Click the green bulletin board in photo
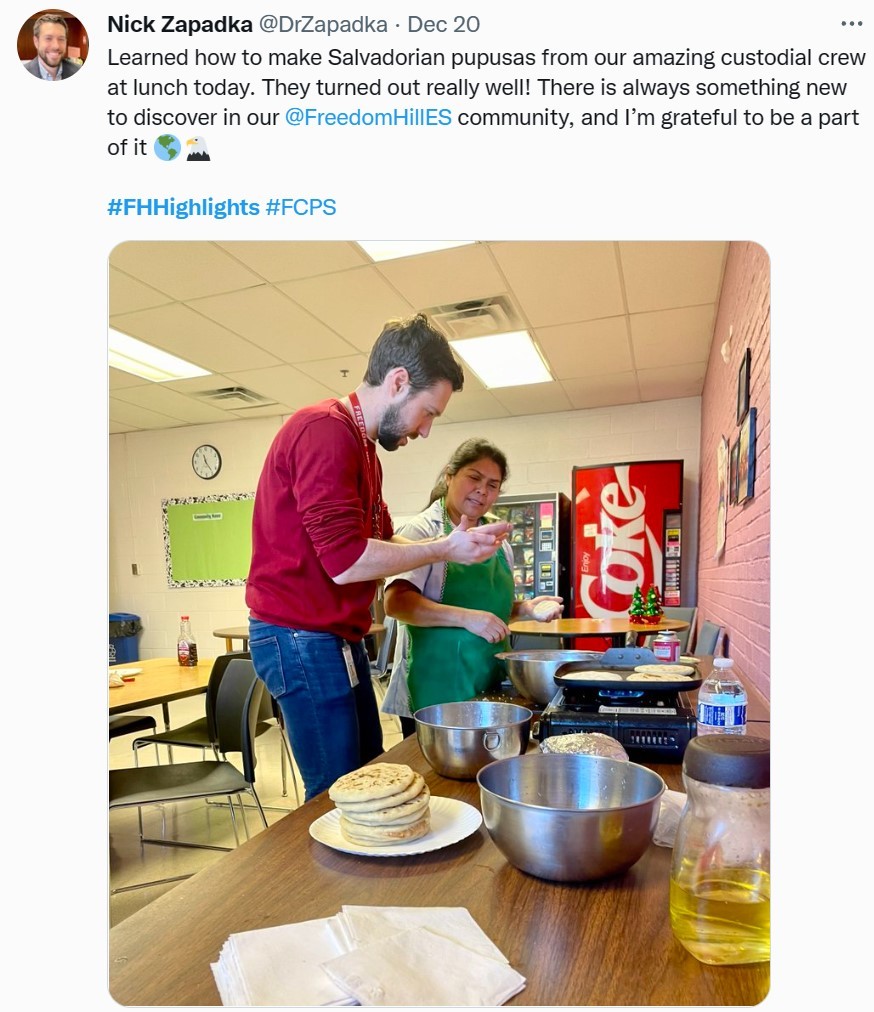This screenshot has width=874, height=1012. [208, 540]
